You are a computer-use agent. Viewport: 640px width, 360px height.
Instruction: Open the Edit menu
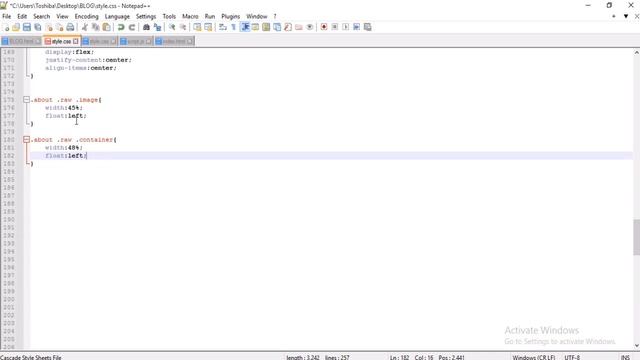pos(22,16)
